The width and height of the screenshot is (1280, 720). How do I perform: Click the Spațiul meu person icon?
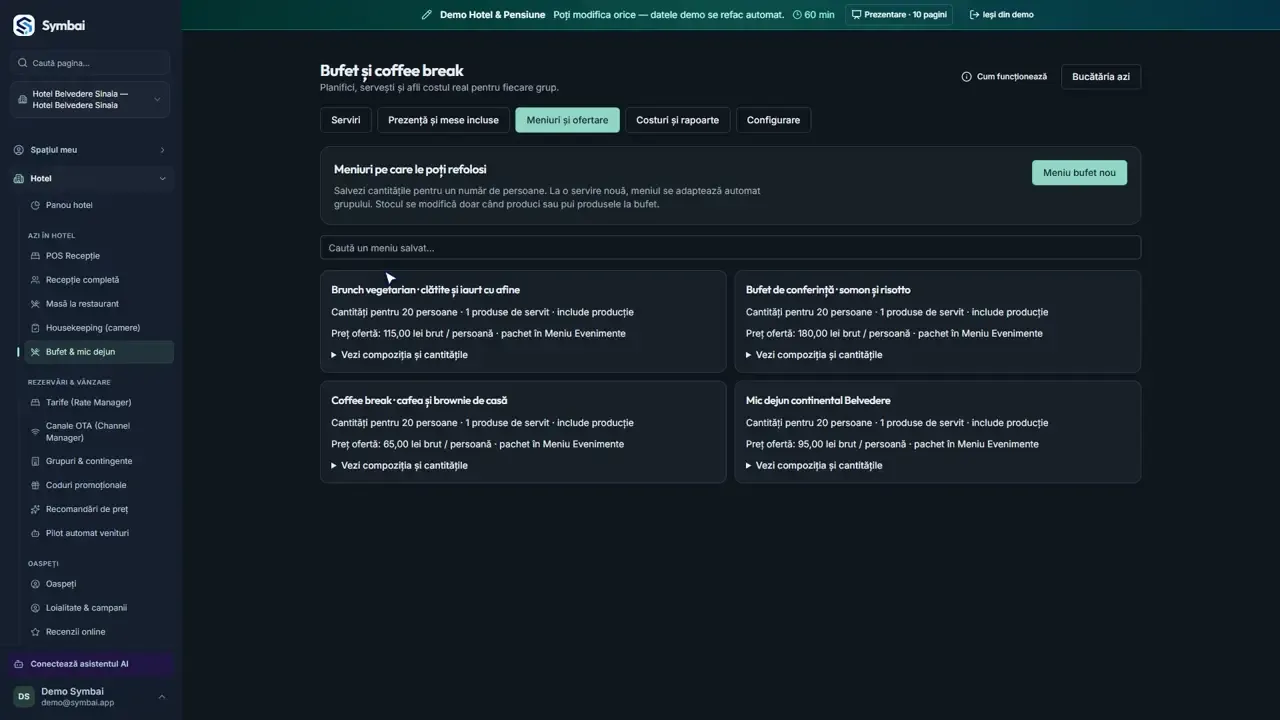[19, 150]
